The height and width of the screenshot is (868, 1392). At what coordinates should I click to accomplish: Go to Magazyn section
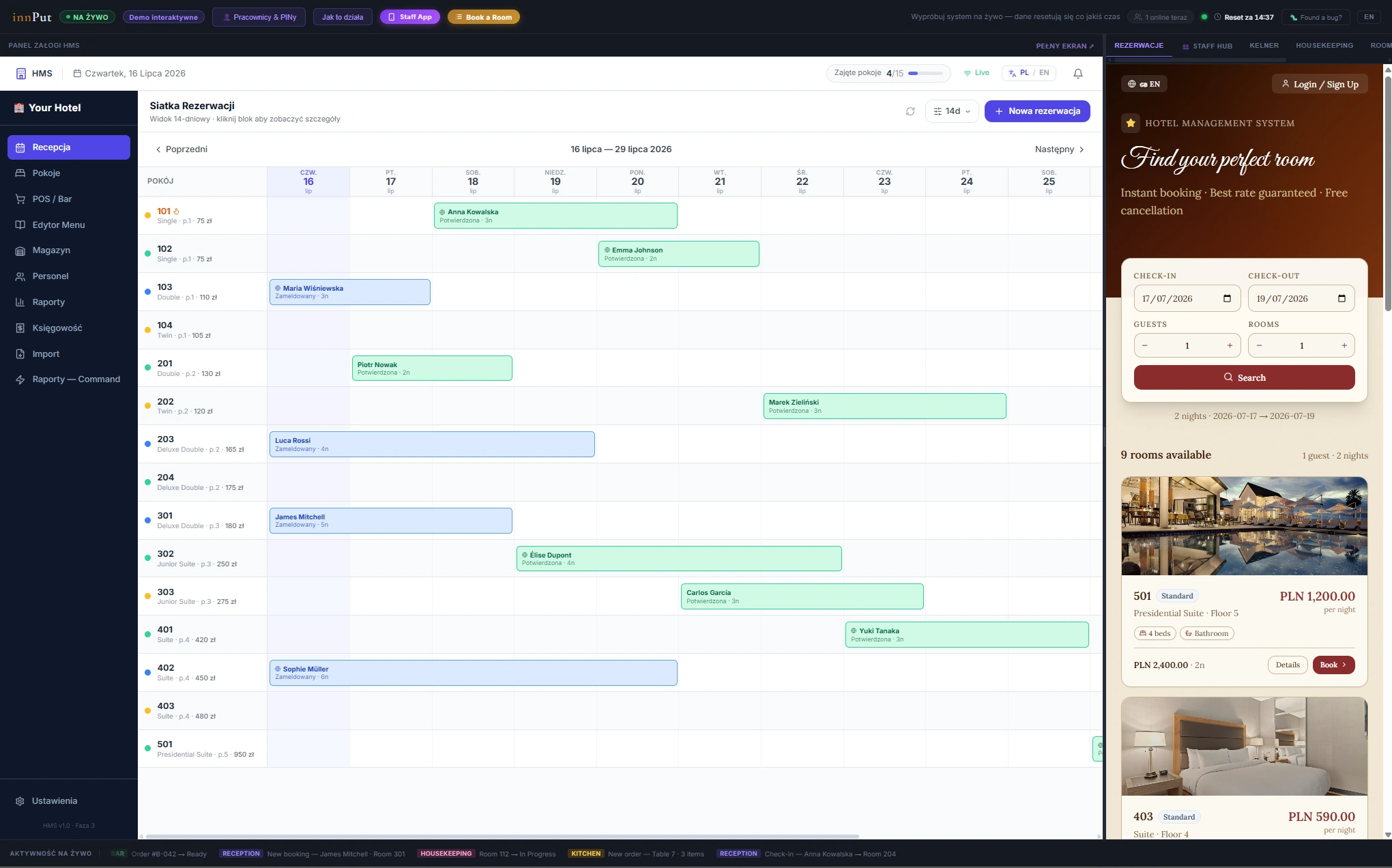click(x=69, y=250)
